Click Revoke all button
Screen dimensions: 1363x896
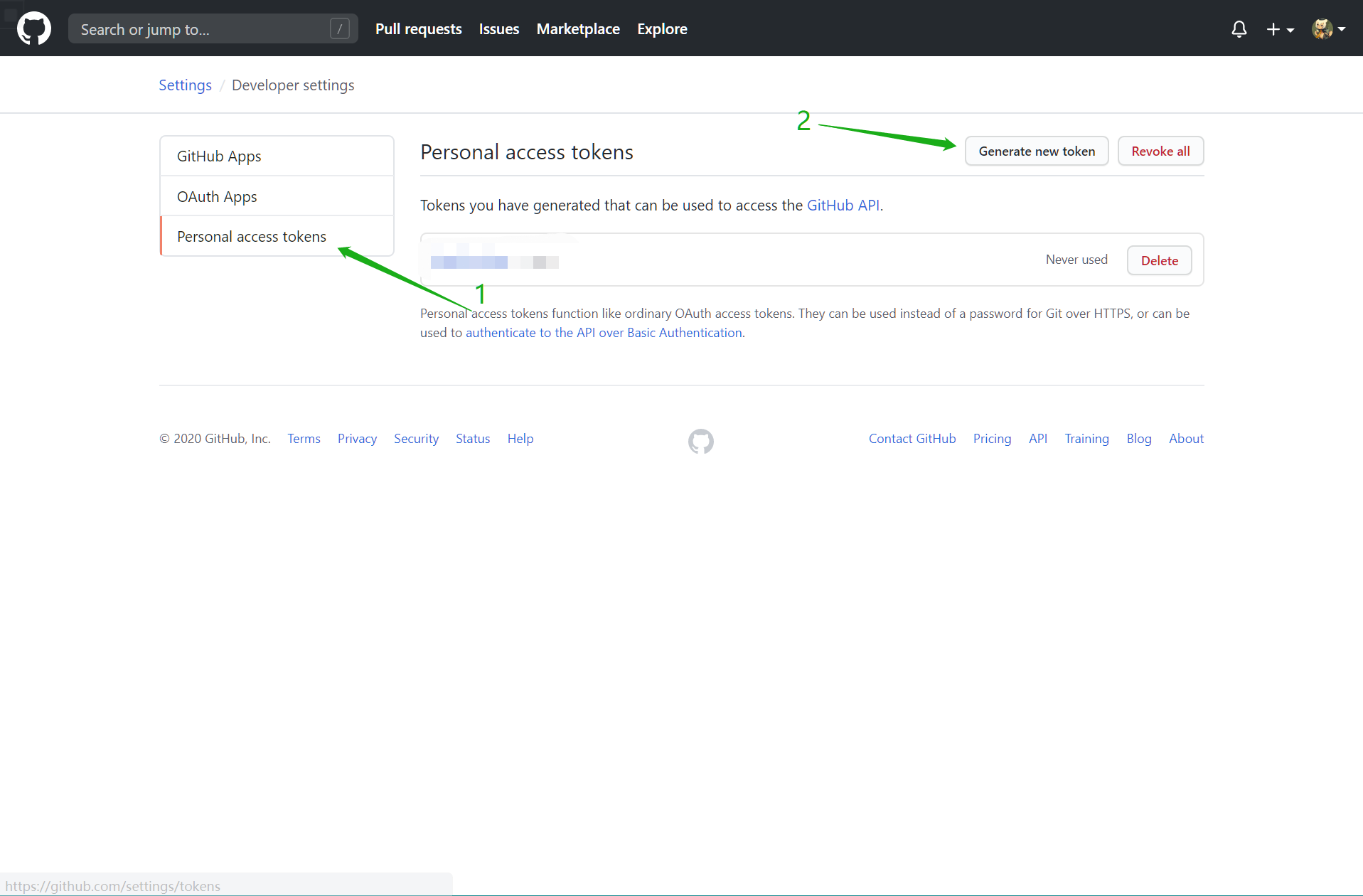click(1160, 151)
